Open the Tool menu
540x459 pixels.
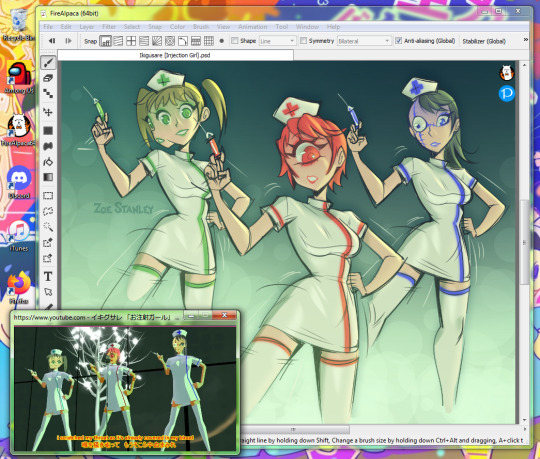[282, 27]
